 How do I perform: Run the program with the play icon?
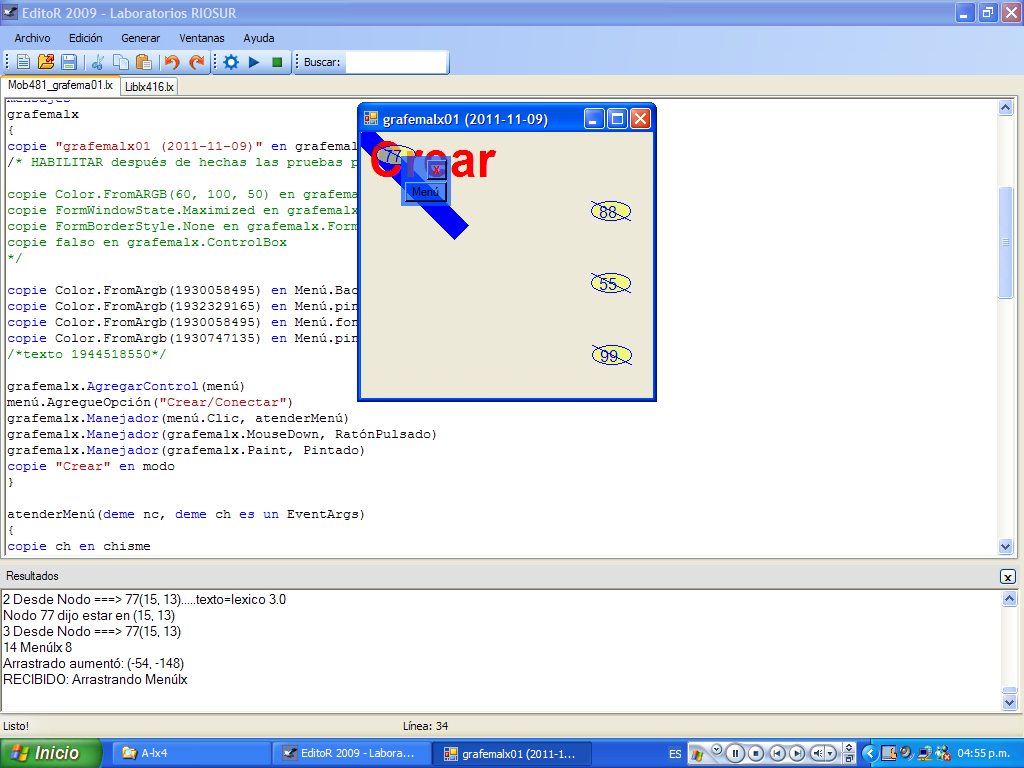point(254,62)
